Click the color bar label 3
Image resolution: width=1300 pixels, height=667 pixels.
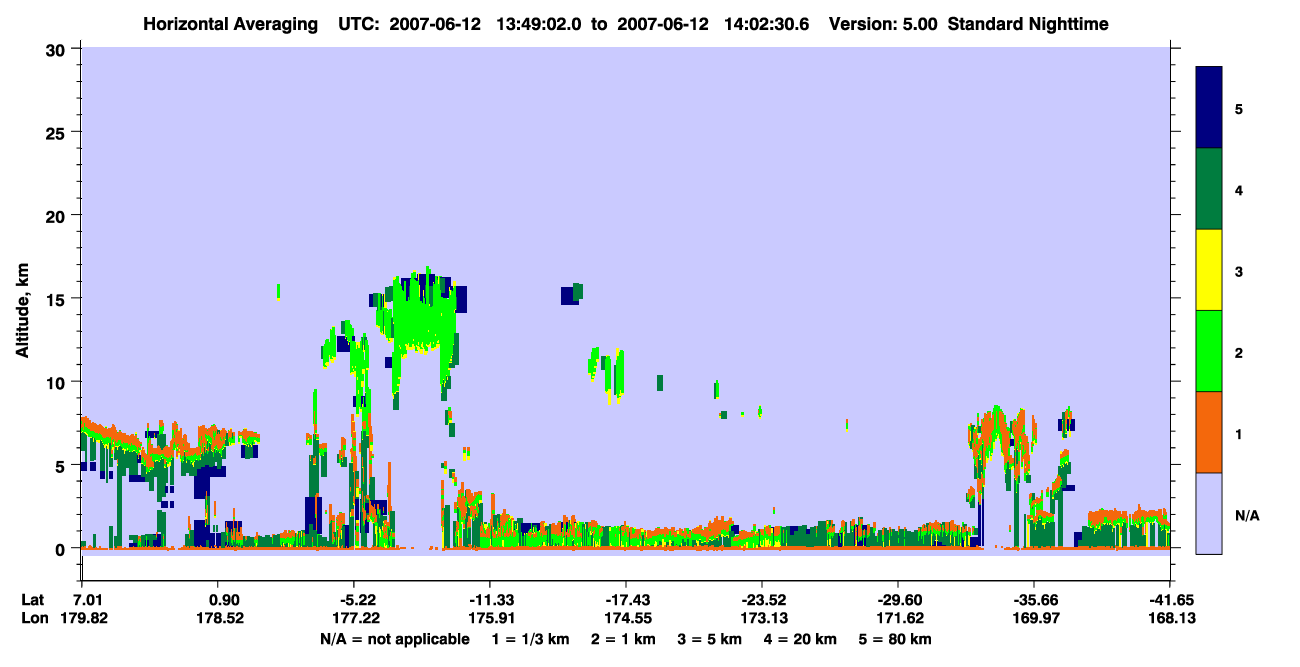pos(1239,271)
